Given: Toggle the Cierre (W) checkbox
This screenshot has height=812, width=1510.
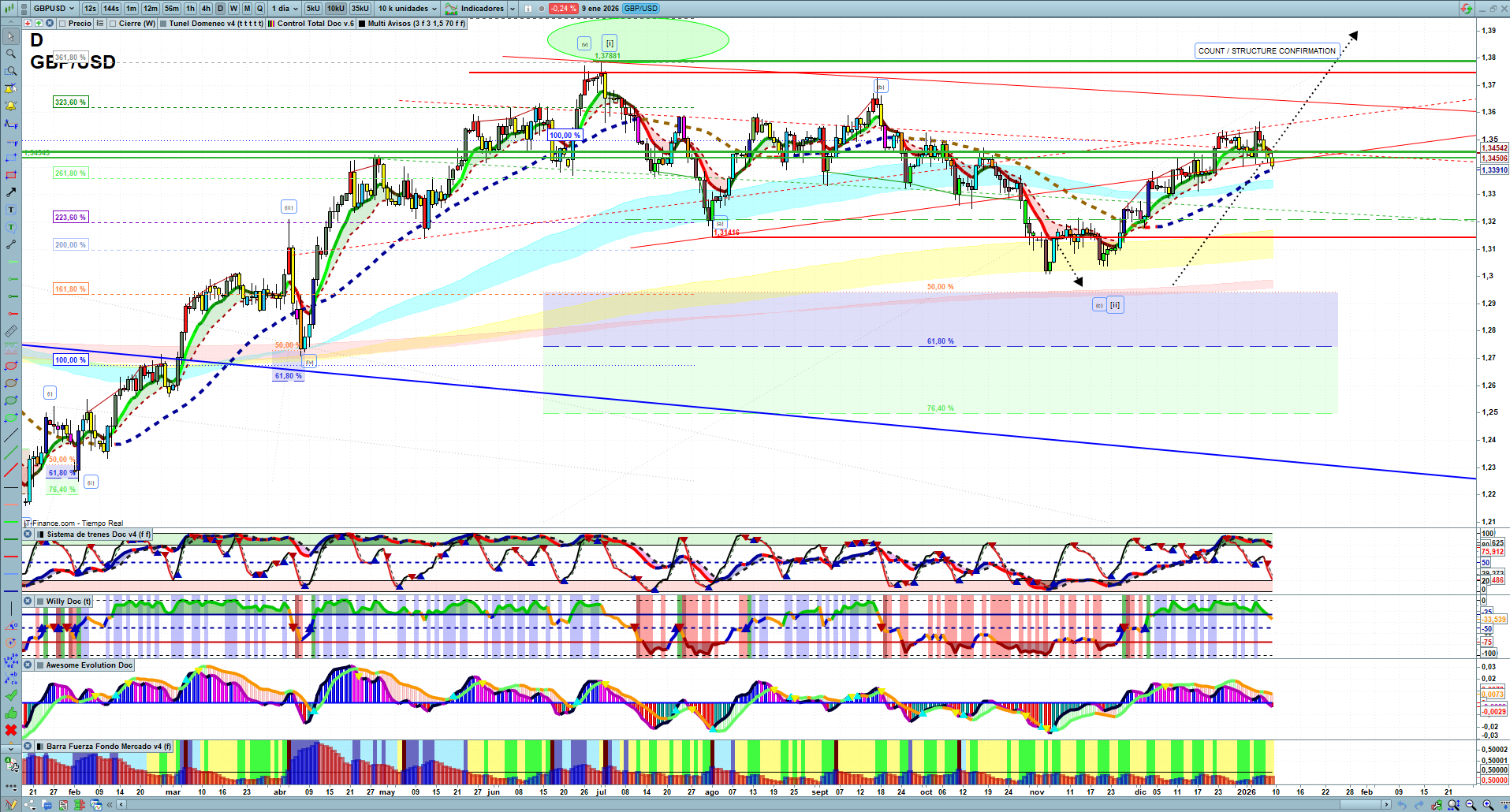Looking at the screenshot, I should point(114,24).
